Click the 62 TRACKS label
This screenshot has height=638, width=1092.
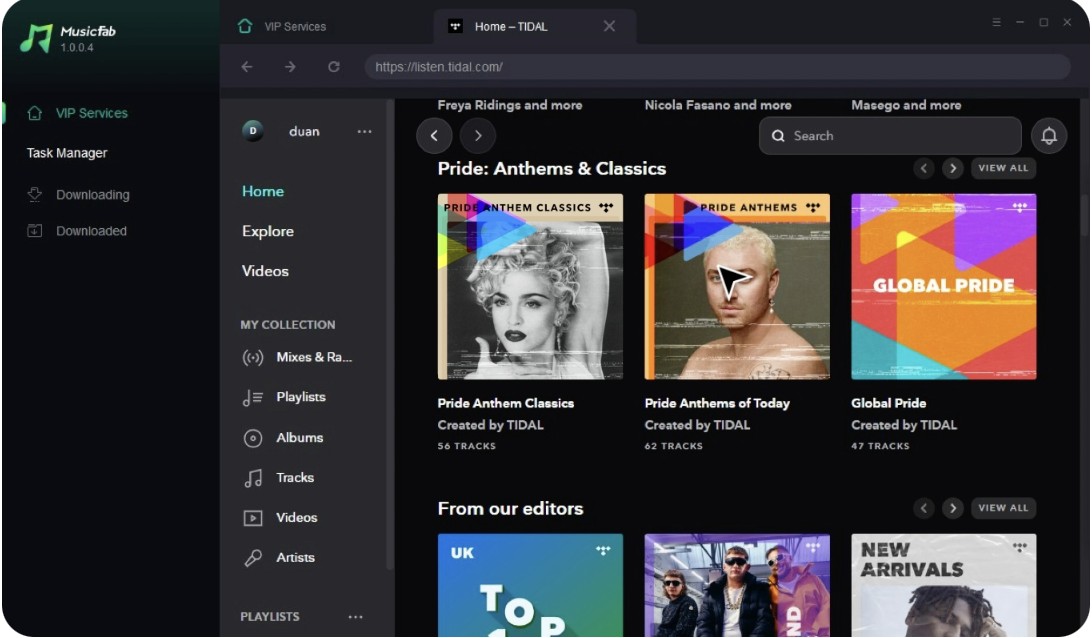pyautogui.click(x=673, y=446)
